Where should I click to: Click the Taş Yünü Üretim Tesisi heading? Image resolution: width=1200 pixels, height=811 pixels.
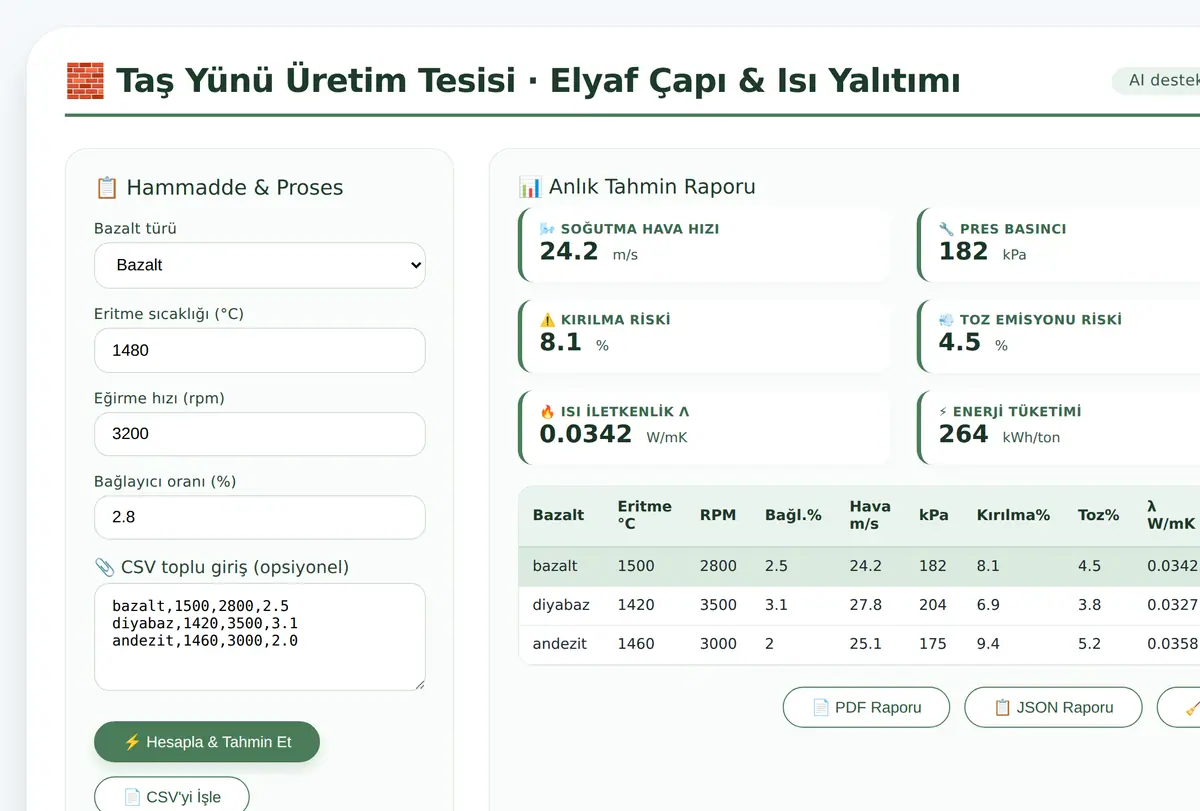coord(538,80)
